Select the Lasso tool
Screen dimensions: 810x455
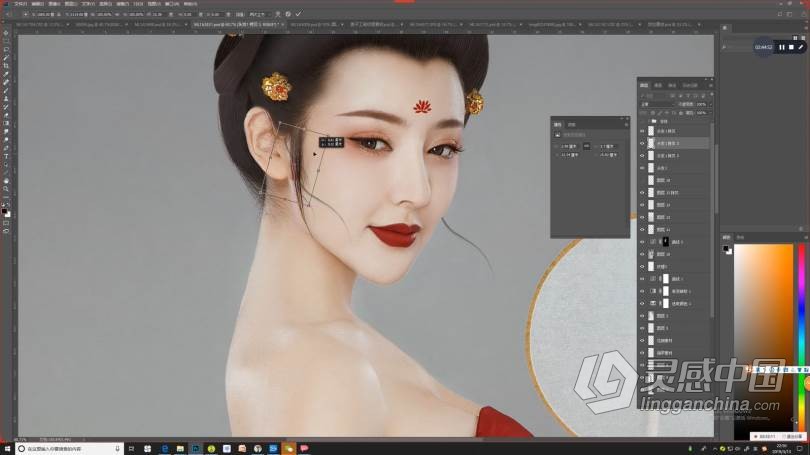6,49
